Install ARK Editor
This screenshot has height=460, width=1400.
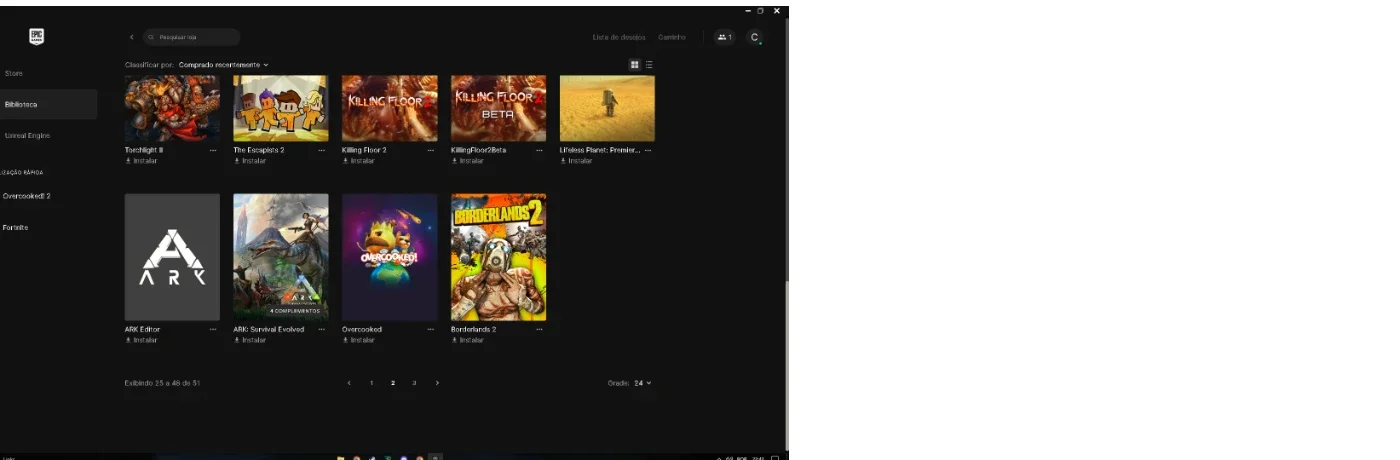click(141, 340)
